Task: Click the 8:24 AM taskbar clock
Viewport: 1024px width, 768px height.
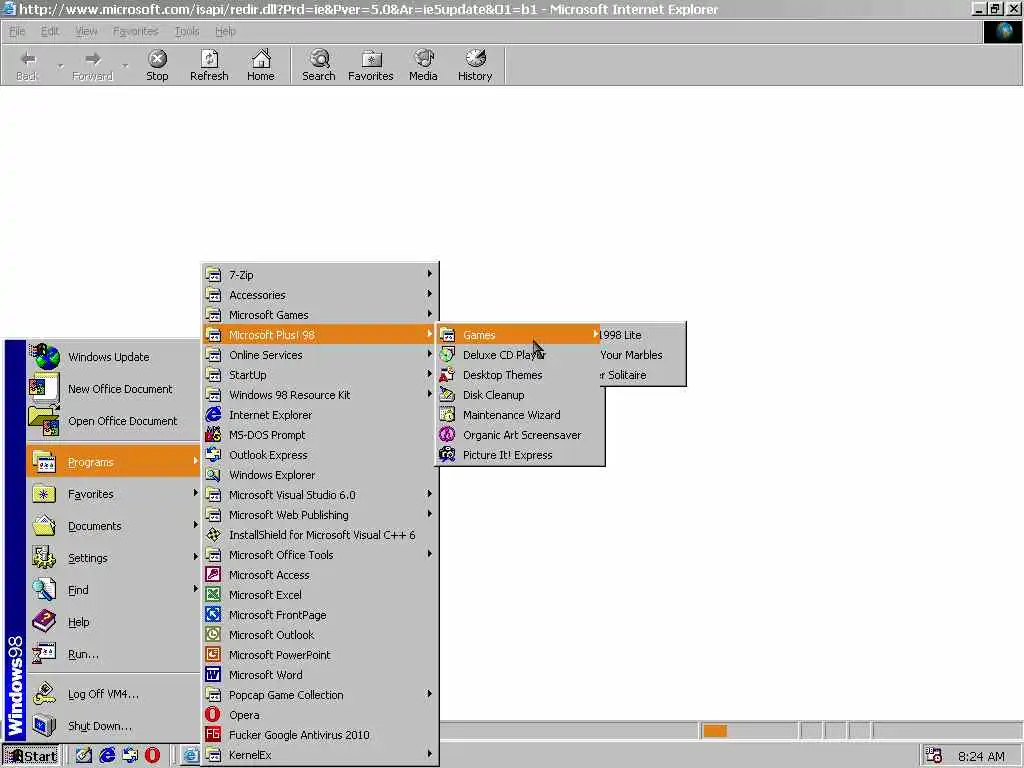Action: 981,756
